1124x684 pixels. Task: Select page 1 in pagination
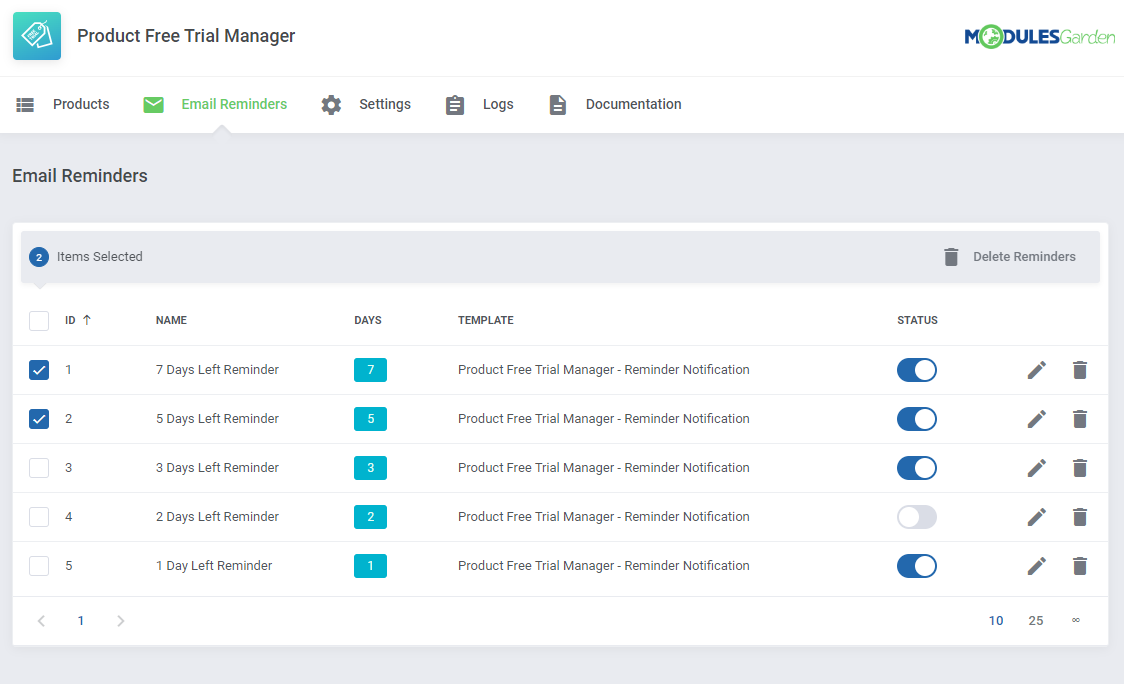click(x=81, y=621)
